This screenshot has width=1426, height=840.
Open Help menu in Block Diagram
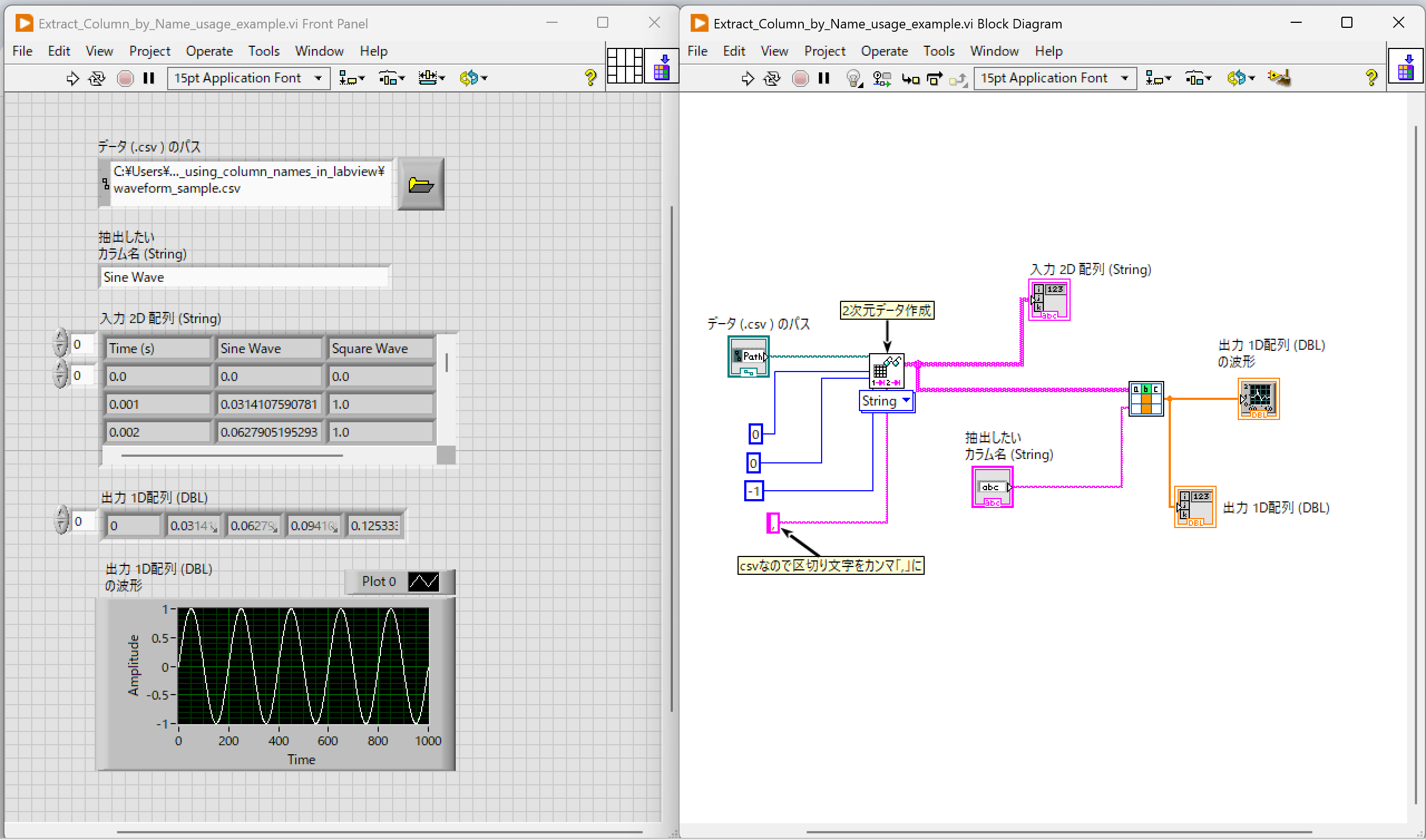click(1048, 51)
